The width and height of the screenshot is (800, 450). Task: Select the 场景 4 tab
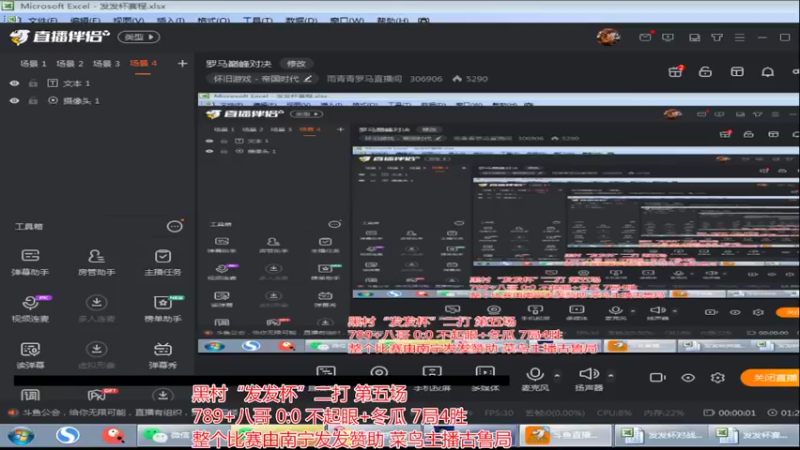tap(143, 64)
